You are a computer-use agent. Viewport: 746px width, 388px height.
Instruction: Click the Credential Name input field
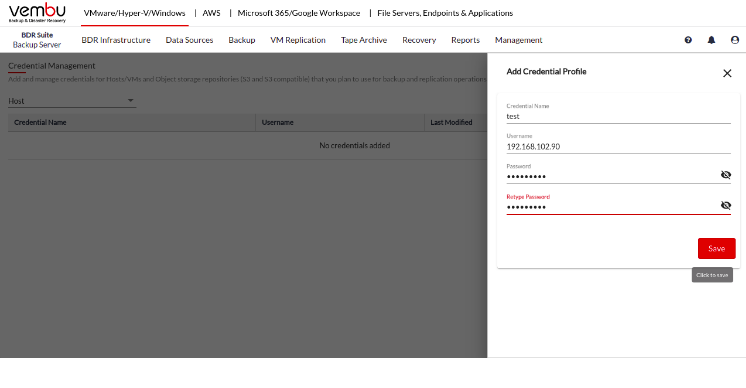(x=618, y=116)
